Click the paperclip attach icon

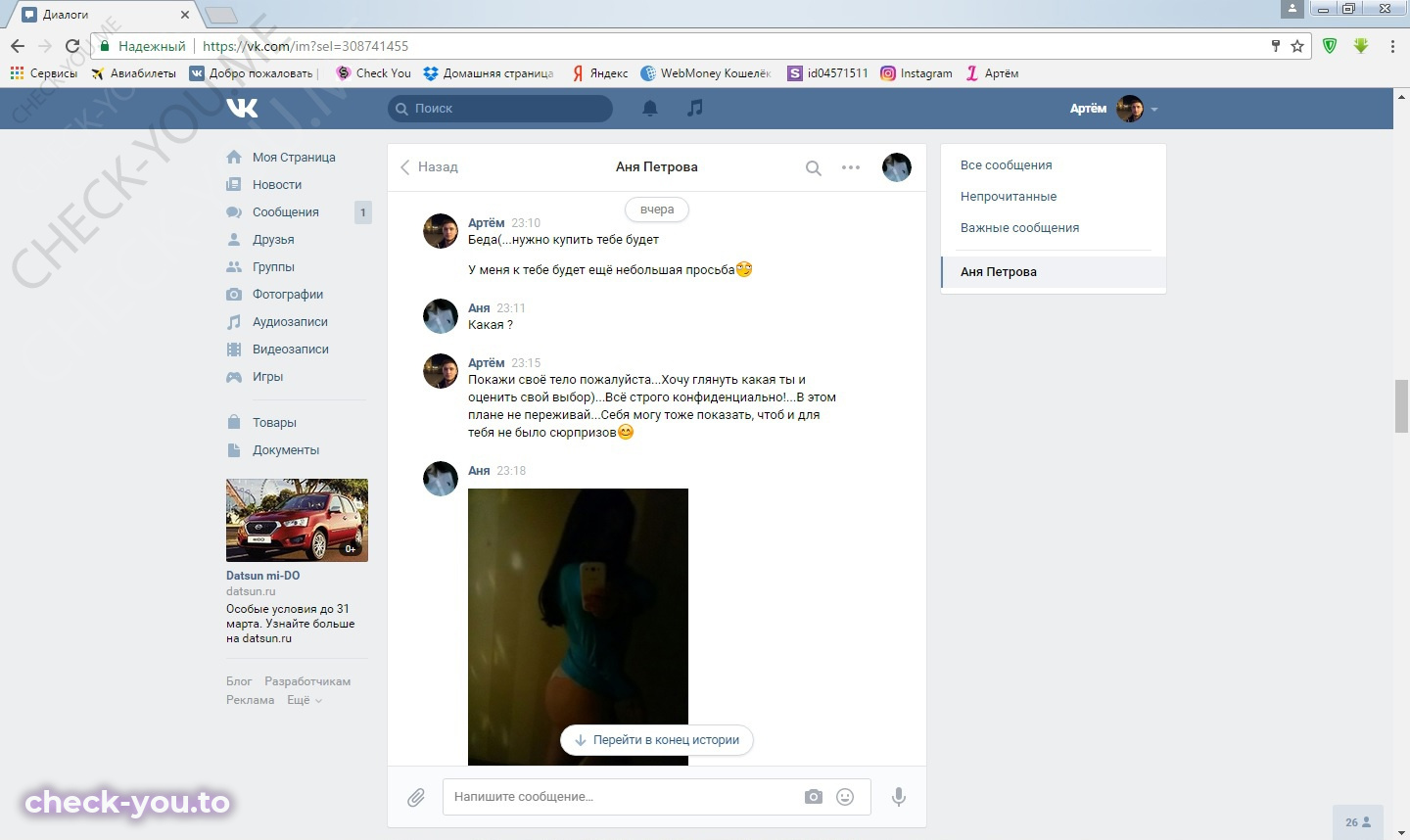416,797
